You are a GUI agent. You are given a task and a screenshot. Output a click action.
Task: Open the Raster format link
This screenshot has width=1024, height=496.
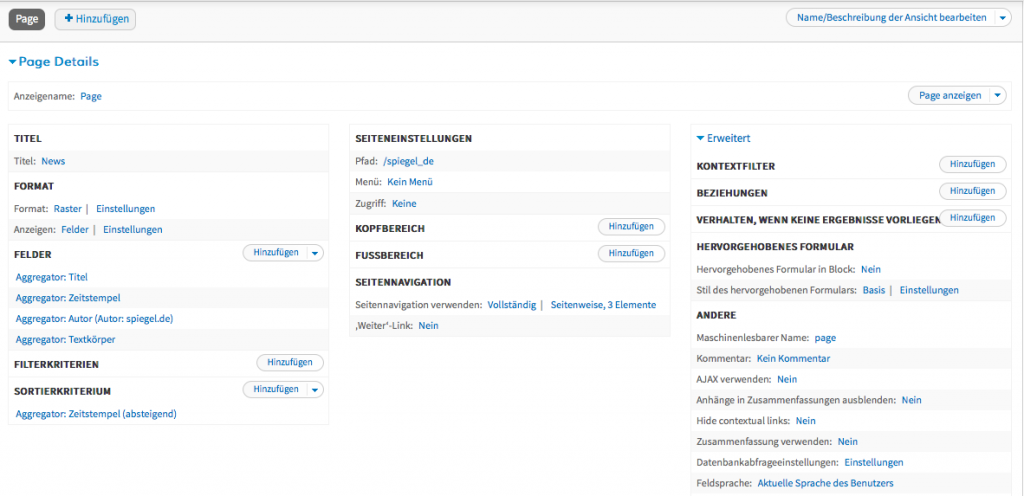click(67, 208)
